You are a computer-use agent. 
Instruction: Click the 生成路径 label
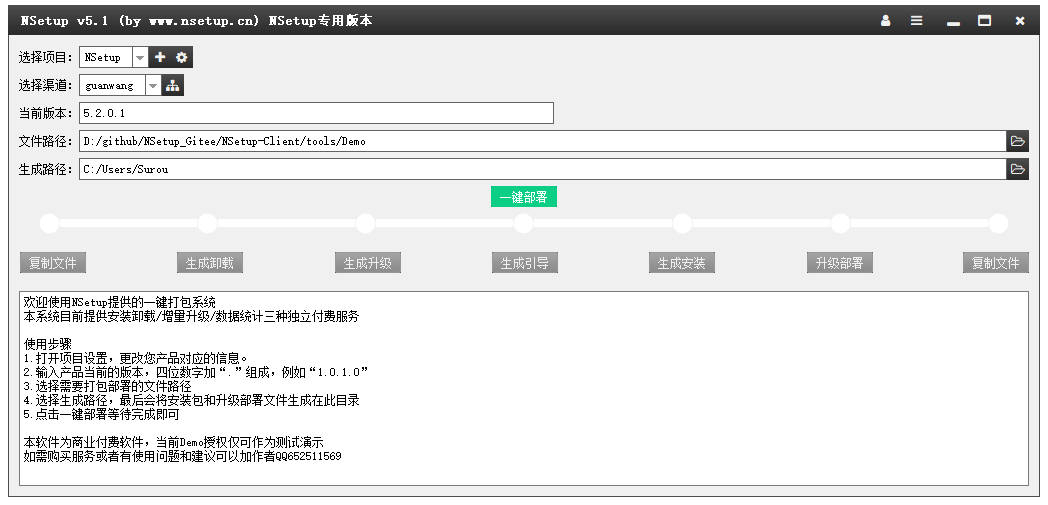(45, 170)
